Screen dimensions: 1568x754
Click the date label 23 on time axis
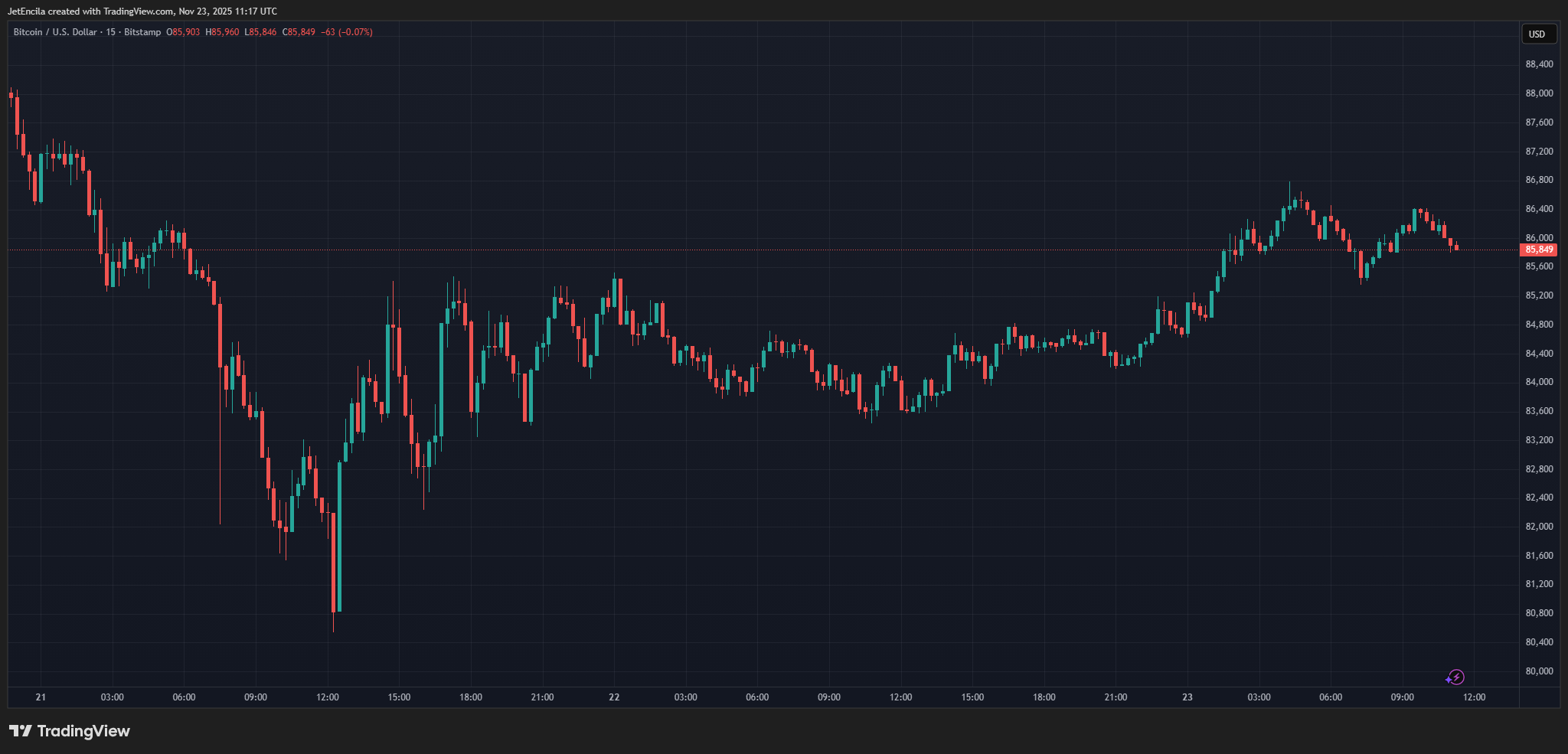[1187, 697]
